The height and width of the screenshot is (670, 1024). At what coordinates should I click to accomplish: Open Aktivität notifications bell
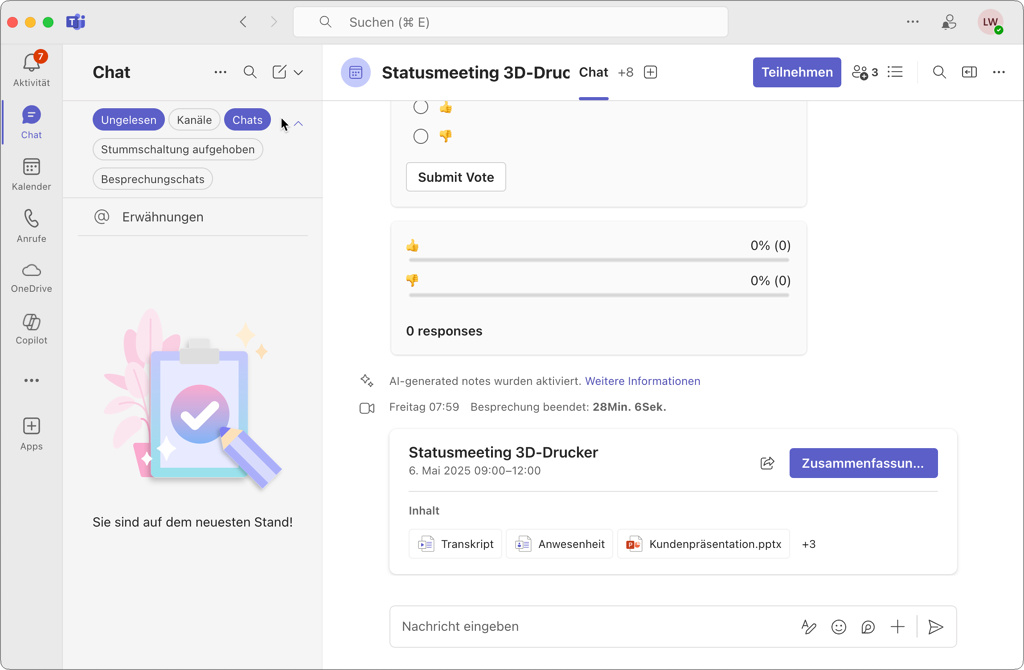pos(31,69)
